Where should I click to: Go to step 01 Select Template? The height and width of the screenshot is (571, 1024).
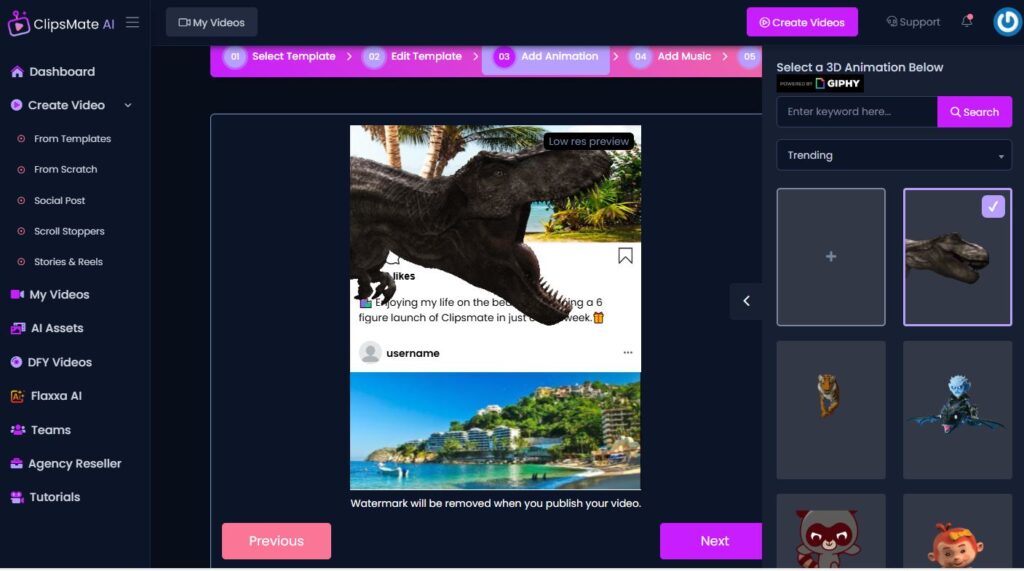280,57
